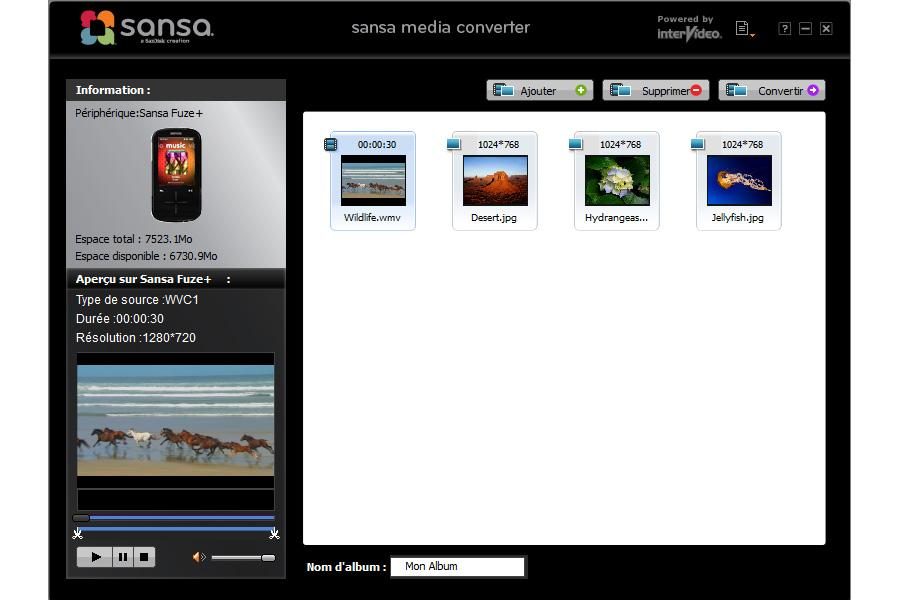Viewport: 900px width, 600px height.
Task: Click the Convertir button
Action: pos(771,90)
